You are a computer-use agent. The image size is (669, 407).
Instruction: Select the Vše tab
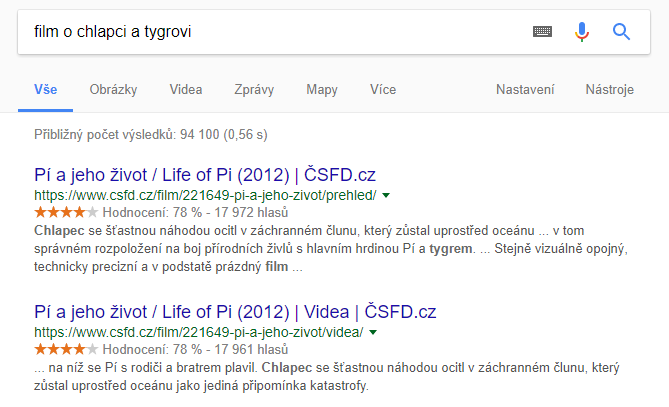(x=46, y=90)
